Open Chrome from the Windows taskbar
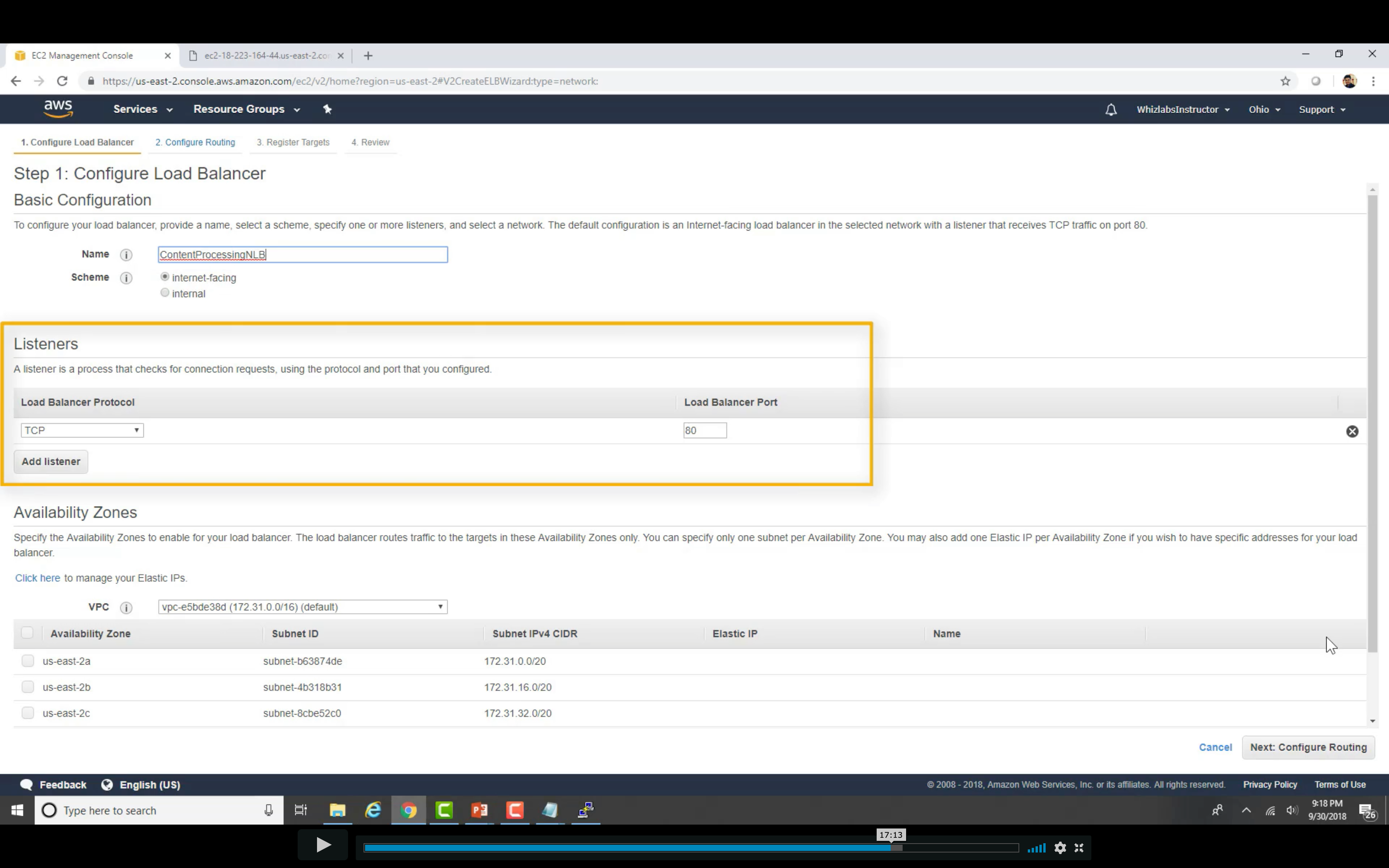The height and width of the screenshot is (868, 1389). coord(408,810)
